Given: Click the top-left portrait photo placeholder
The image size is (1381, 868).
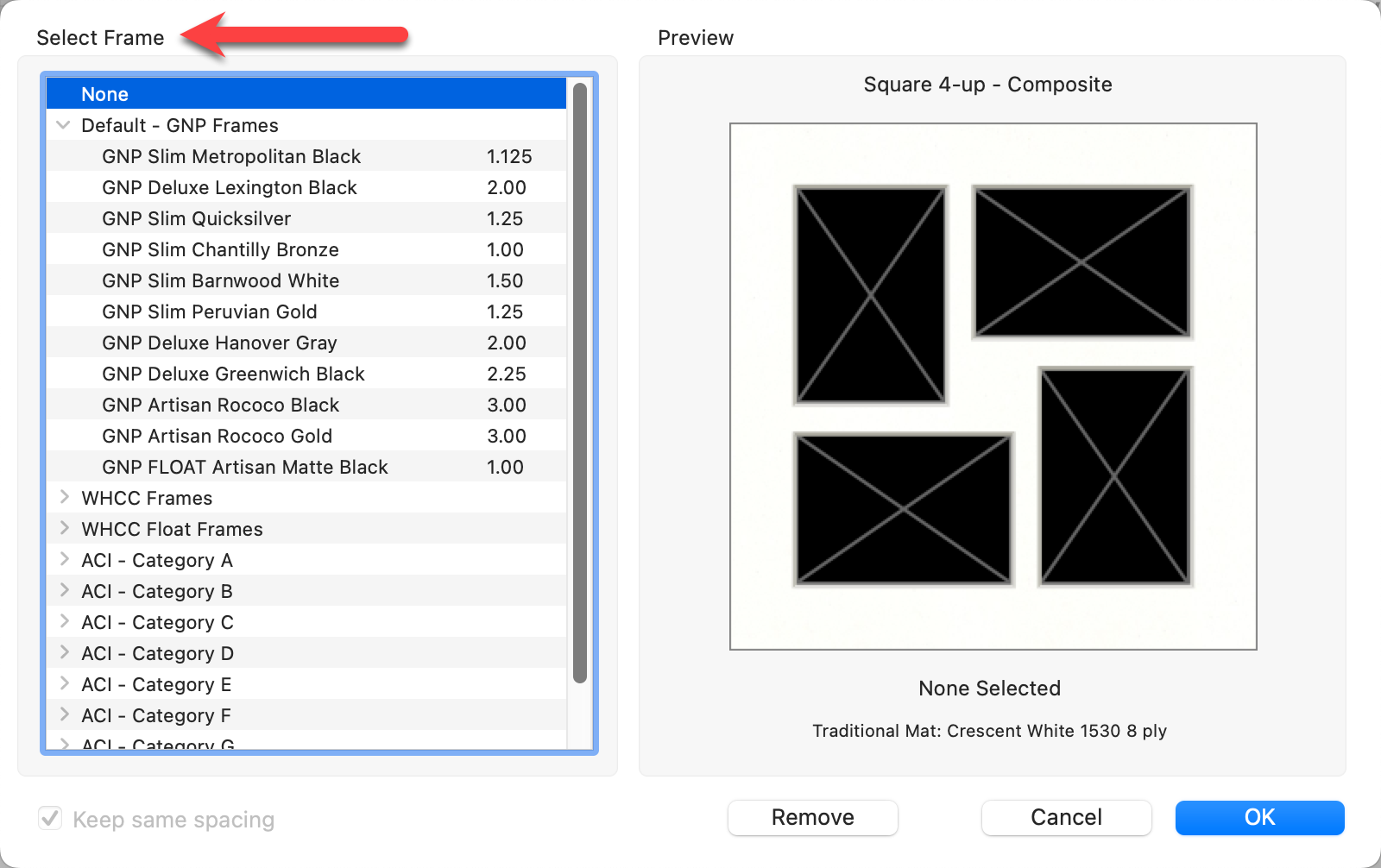Looking at the screenshot, I should pyautogui.click(x=870, y=295).
